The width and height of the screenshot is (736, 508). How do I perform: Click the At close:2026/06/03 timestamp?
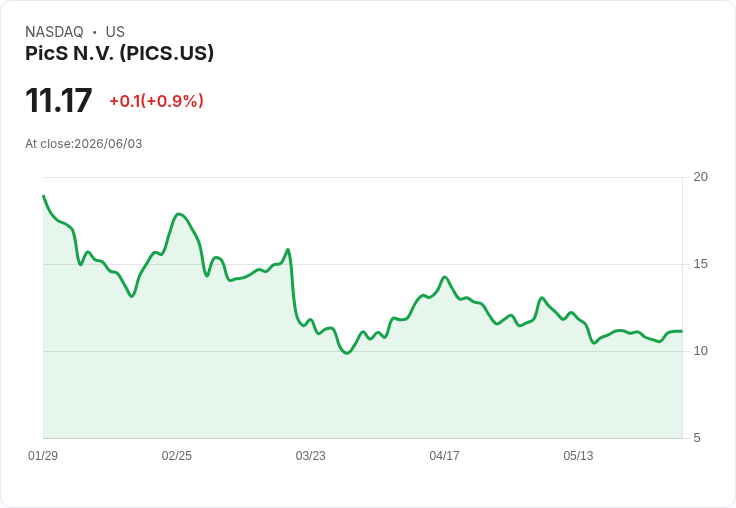[84, 144]
